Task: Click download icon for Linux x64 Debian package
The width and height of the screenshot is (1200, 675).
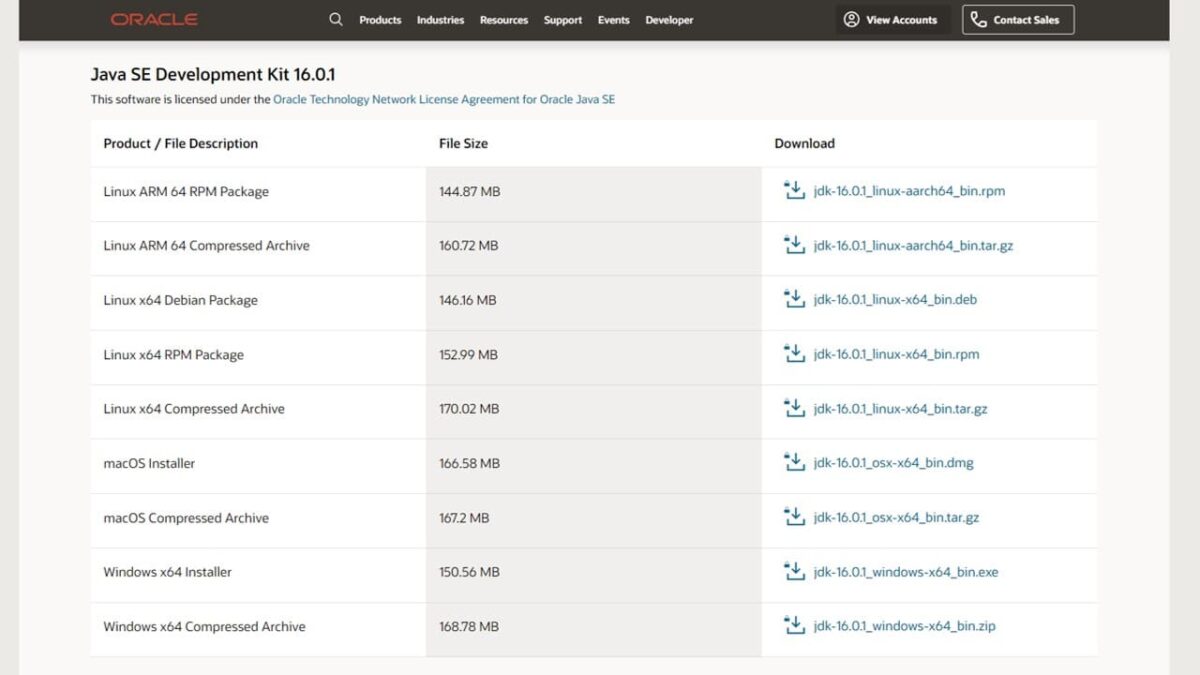Action: pyautogui.click(x=794, y=299)
